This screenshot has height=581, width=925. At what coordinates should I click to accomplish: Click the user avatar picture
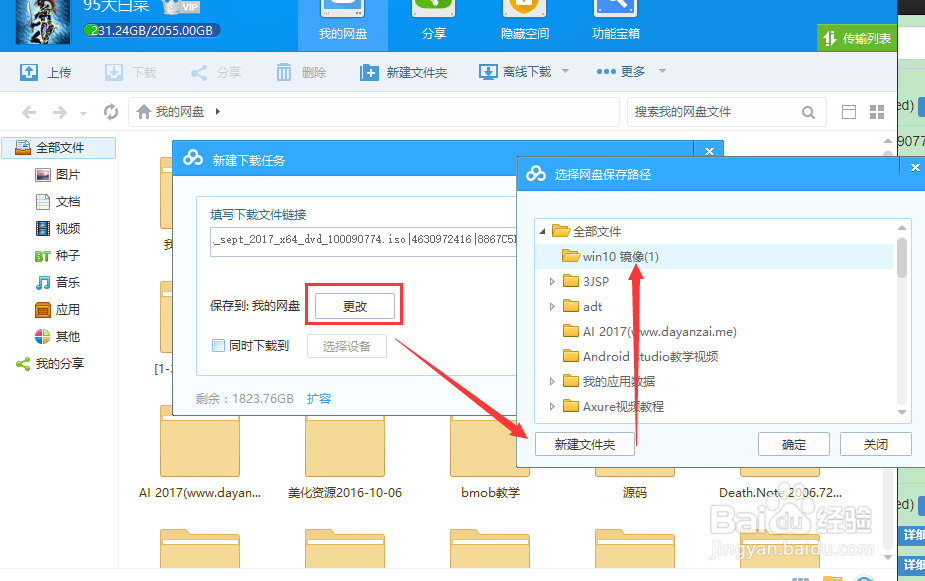(x=43, y=22)
